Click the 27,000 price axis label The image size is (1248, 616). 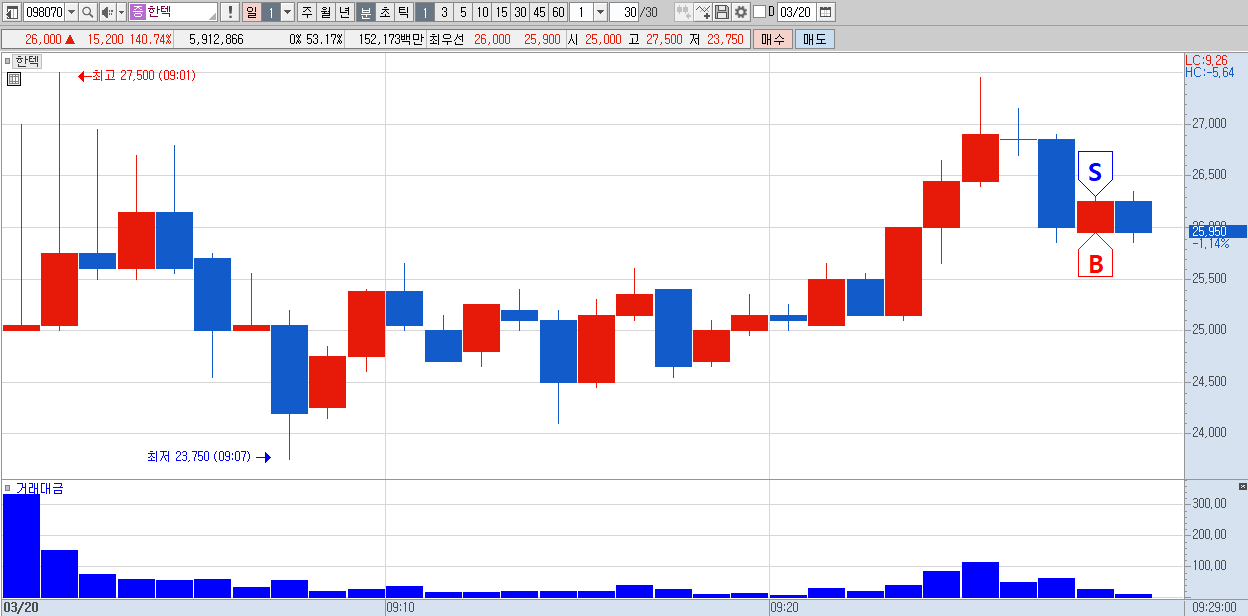(1208, 124)
